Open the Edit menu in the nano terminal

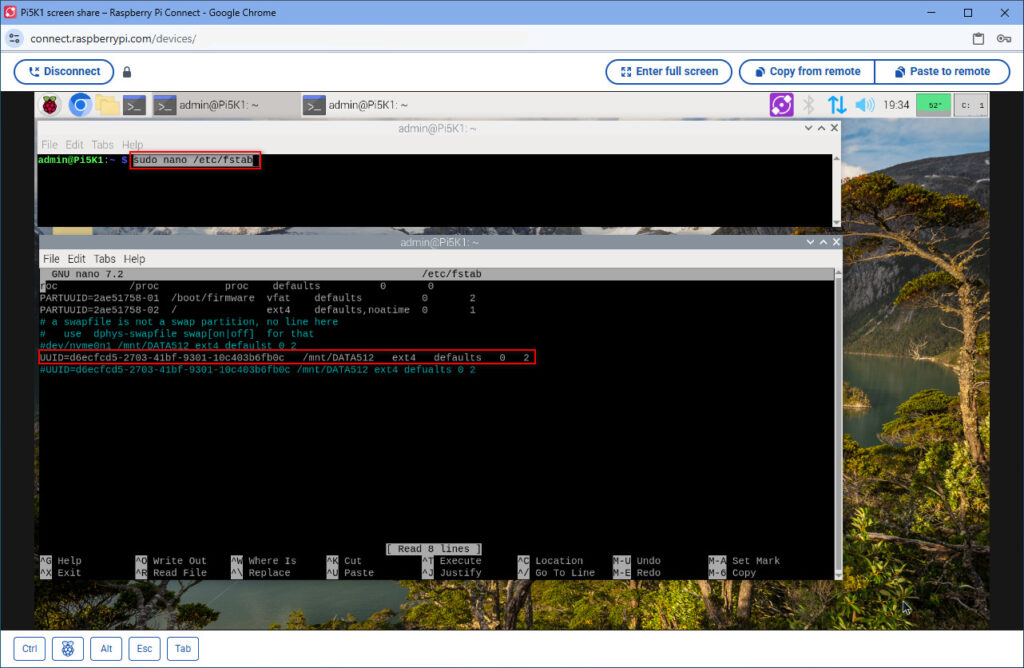pos(76,259)
